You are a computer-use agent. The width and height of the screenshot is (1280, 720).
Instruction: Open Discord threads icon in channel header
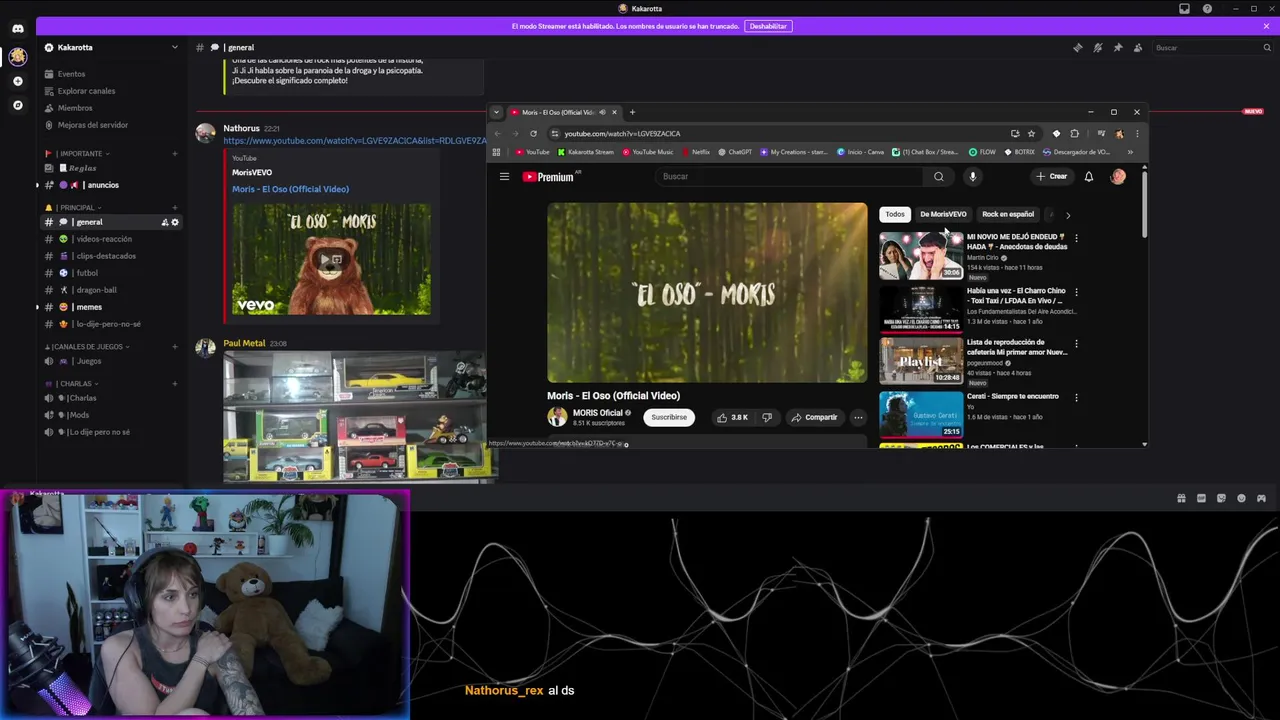tap(1077, 47)
